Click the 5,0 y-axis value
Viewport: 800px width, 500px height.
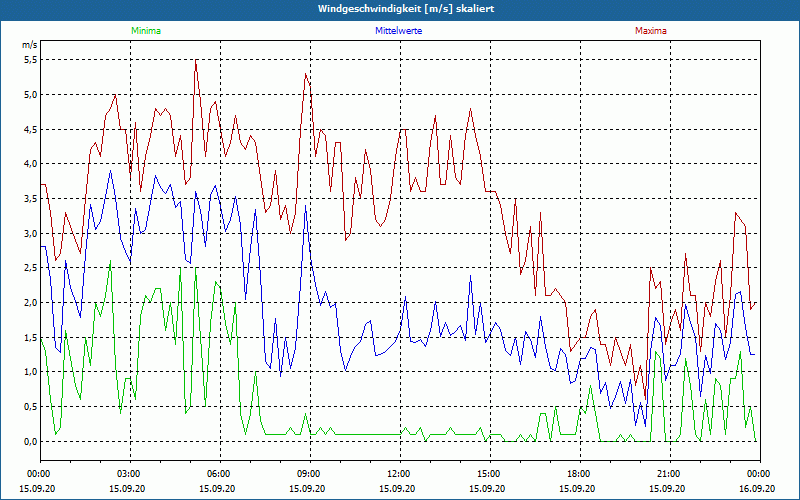pos(31,94)
